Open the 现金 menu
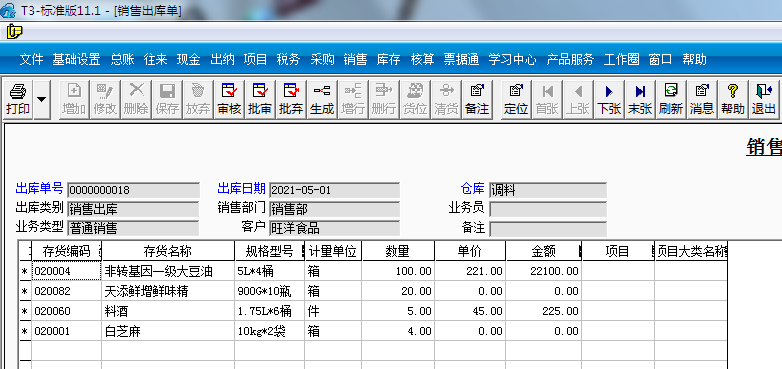 click(x=189, y=60)
